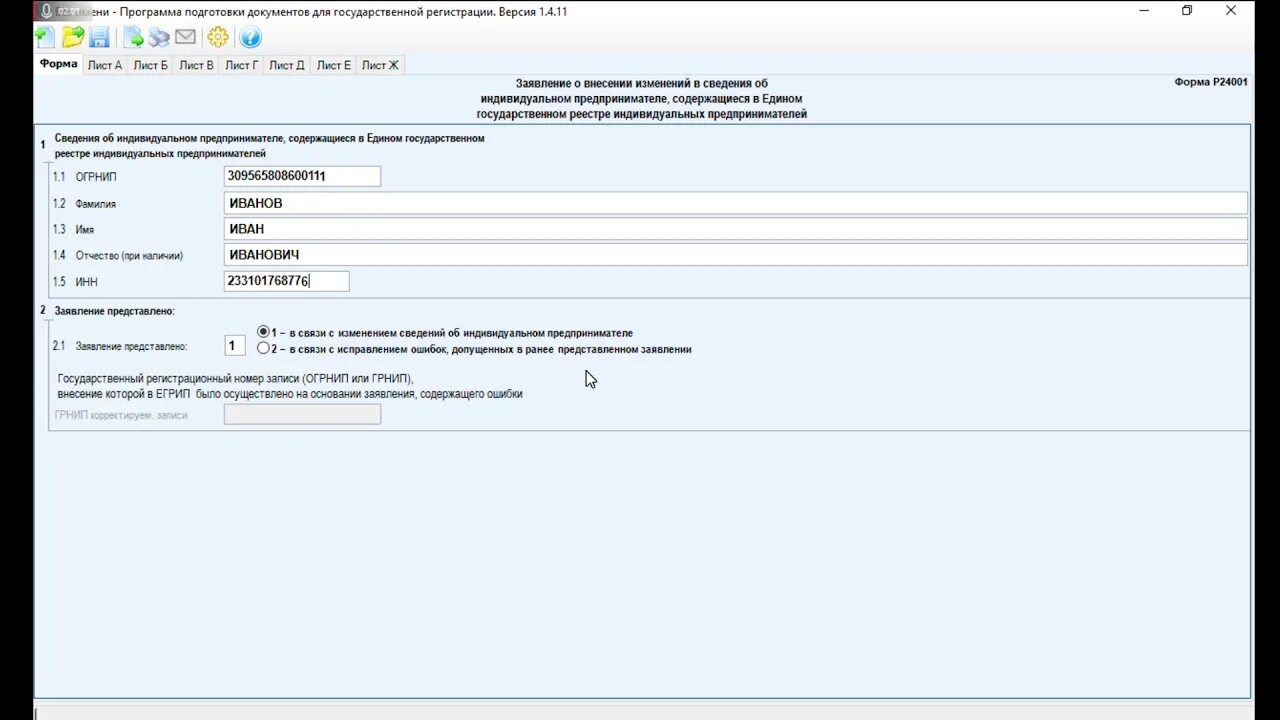Open existing document folder icon
Viewport: 1280px width, 720px height.
coord(73,37)
